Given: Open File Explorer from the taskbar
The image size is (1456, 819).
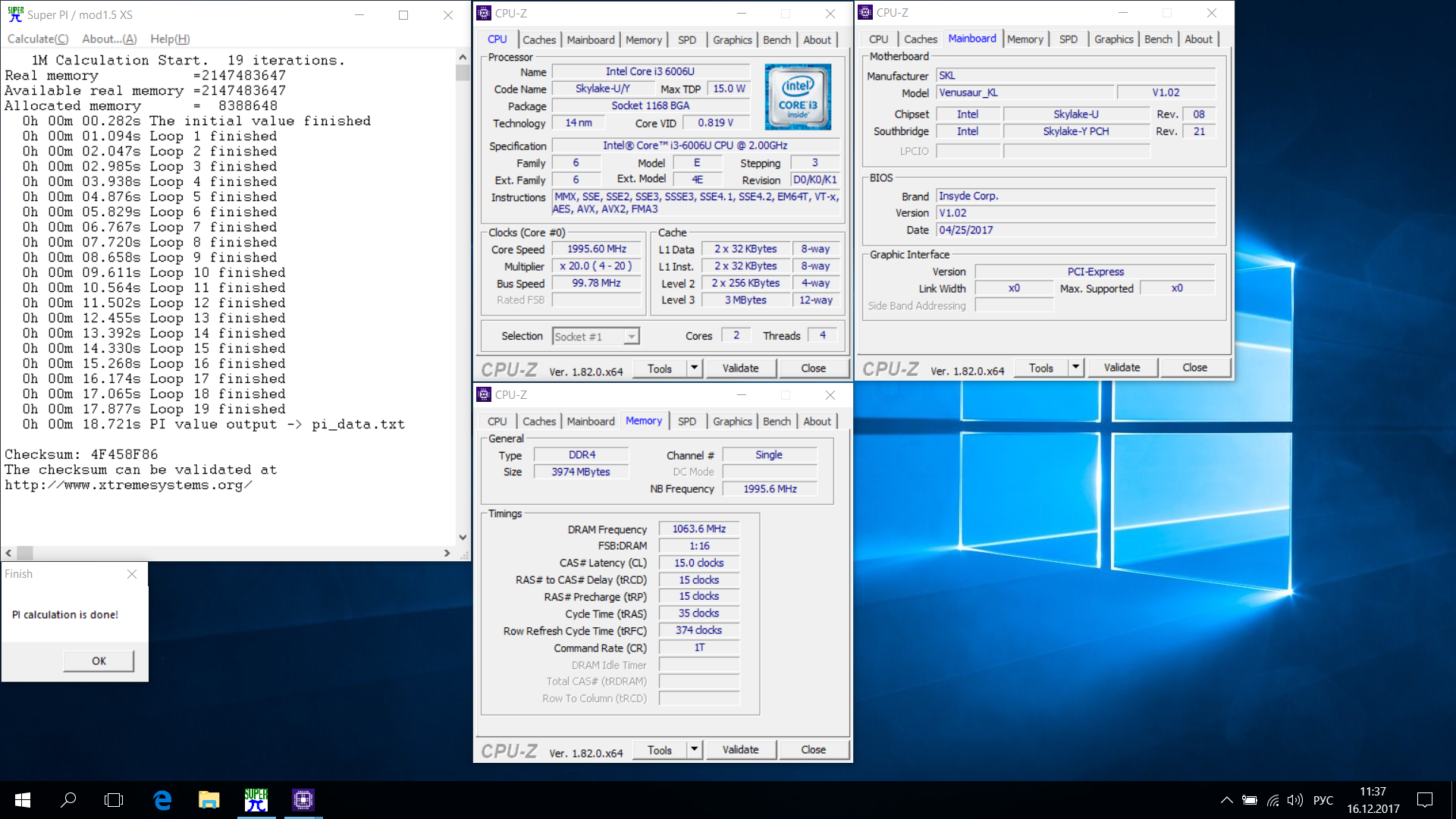Looking at the screenshot, I should click(209, 799).
